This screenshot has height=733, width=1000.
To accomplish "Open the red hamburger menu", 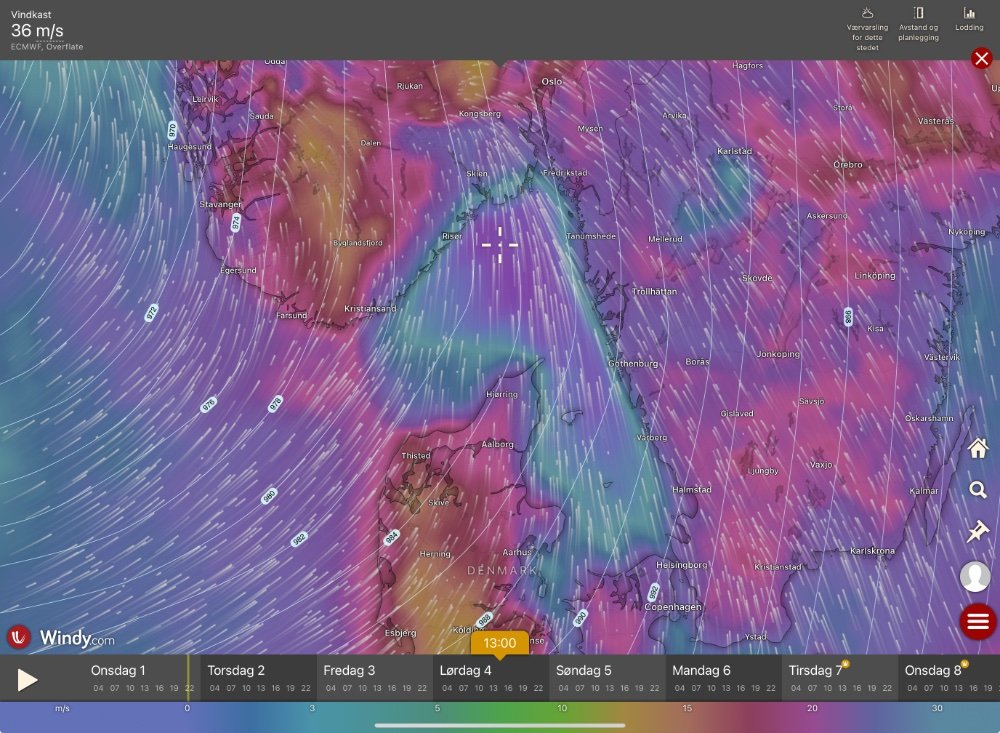I will [x=977, y=621].
